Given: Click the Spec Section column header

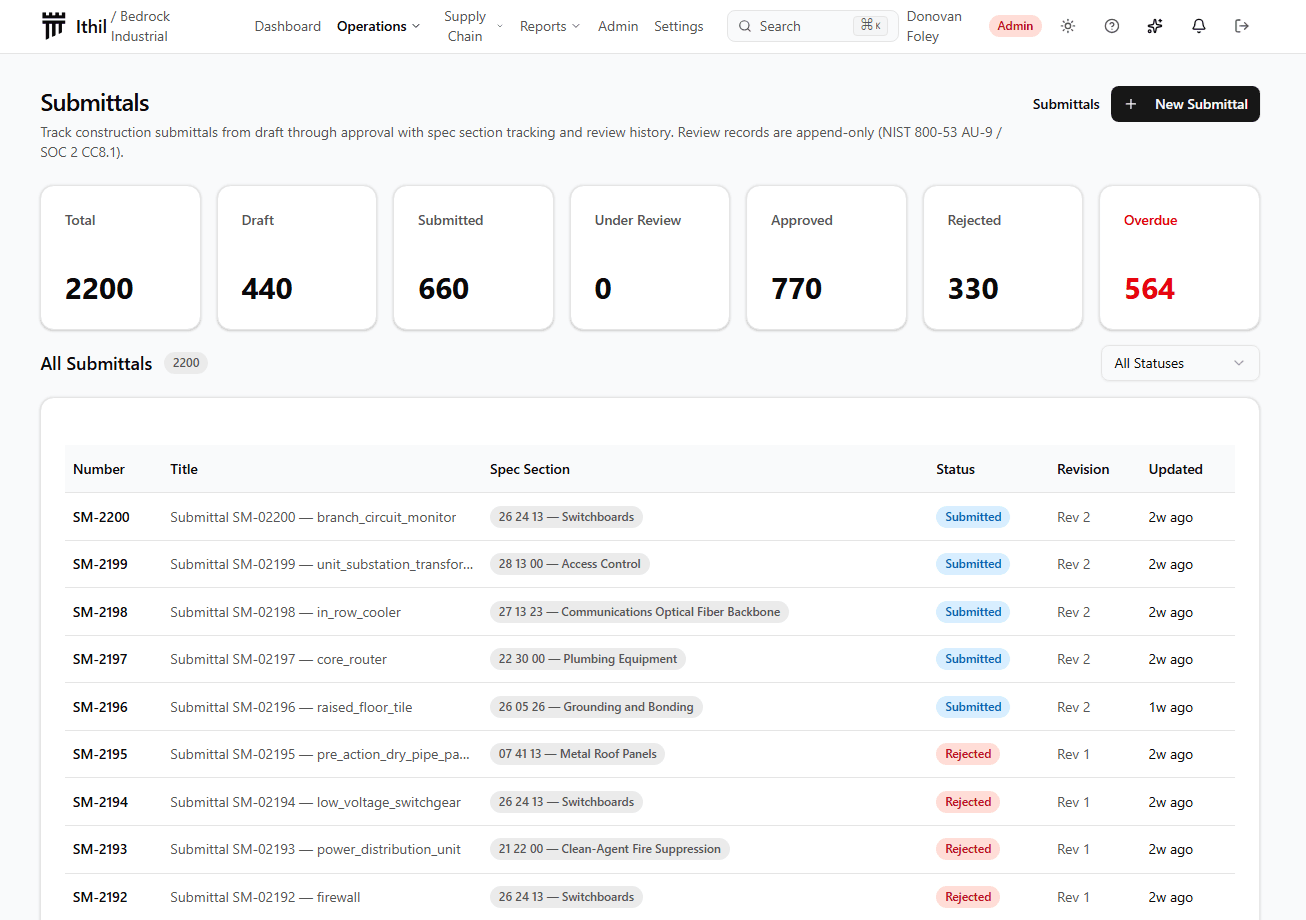Looking at the screenshot, I should pyautogui.click(x=530, y=469).
